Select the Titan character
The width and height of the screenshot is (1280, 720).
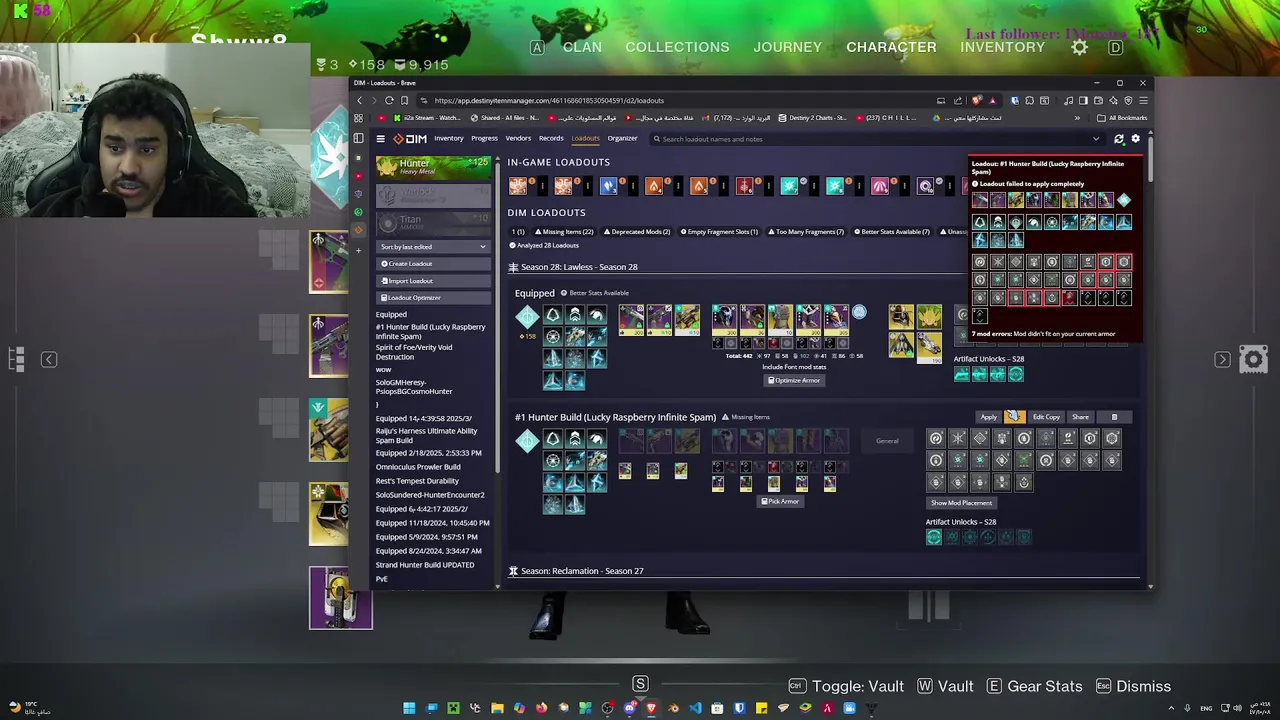(x=433, y=222)
